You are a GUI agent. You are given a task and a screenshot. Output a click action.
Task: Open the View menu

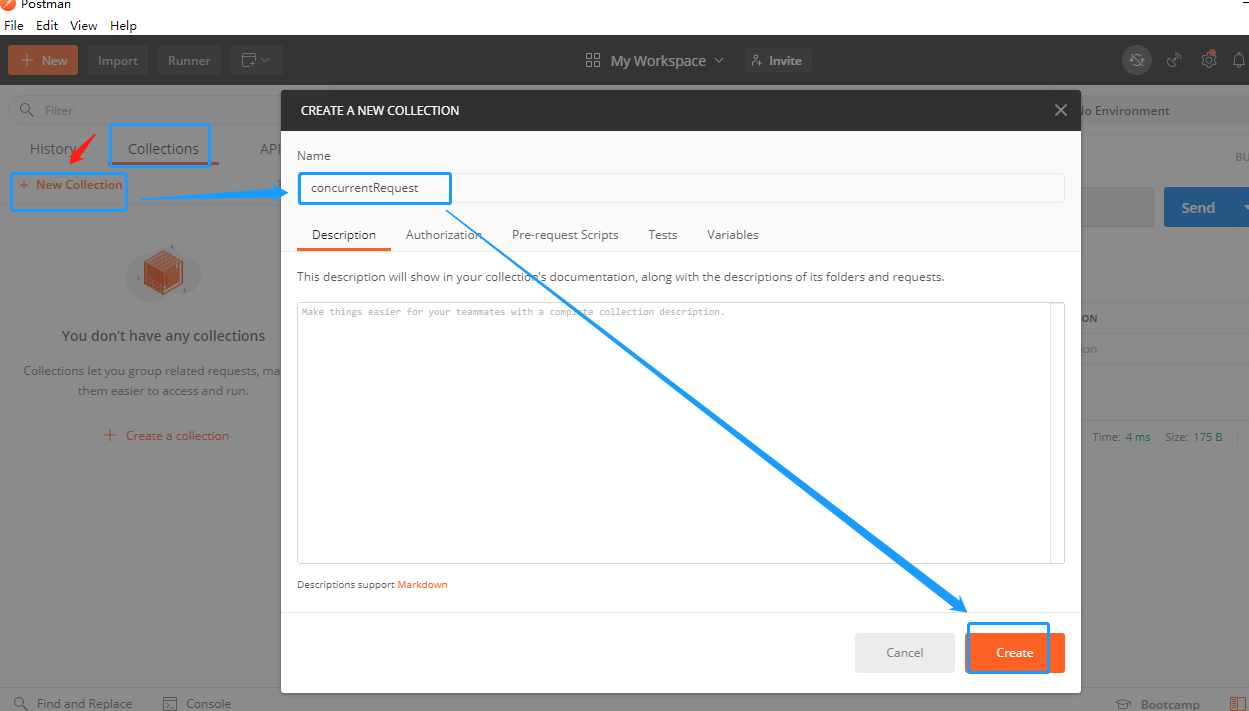(84, 26)
